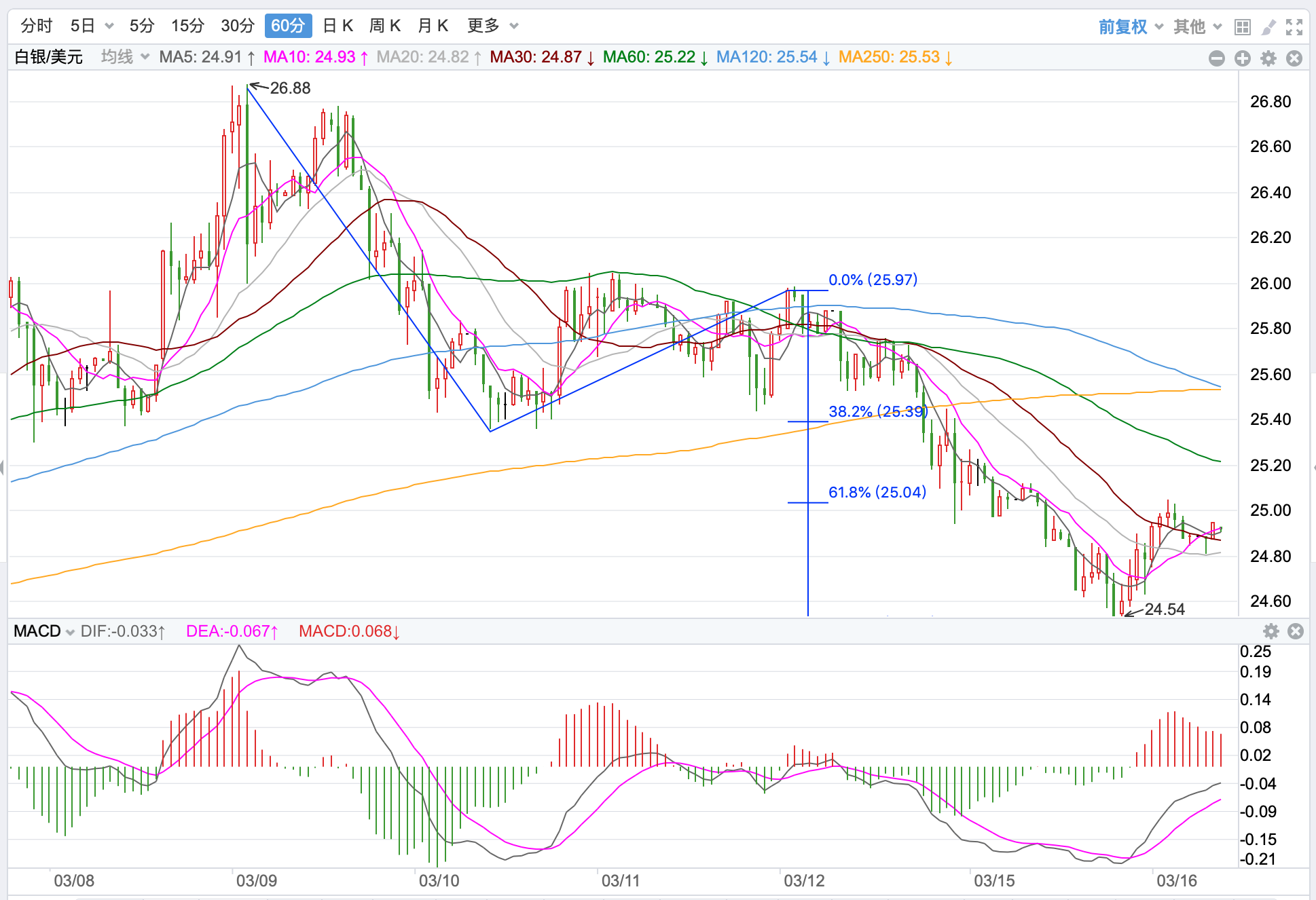Image resolution: width=1316 pixels, height=900 pixels.
Task: Close main chart indicator with X icon
Action: (1294, 58)
